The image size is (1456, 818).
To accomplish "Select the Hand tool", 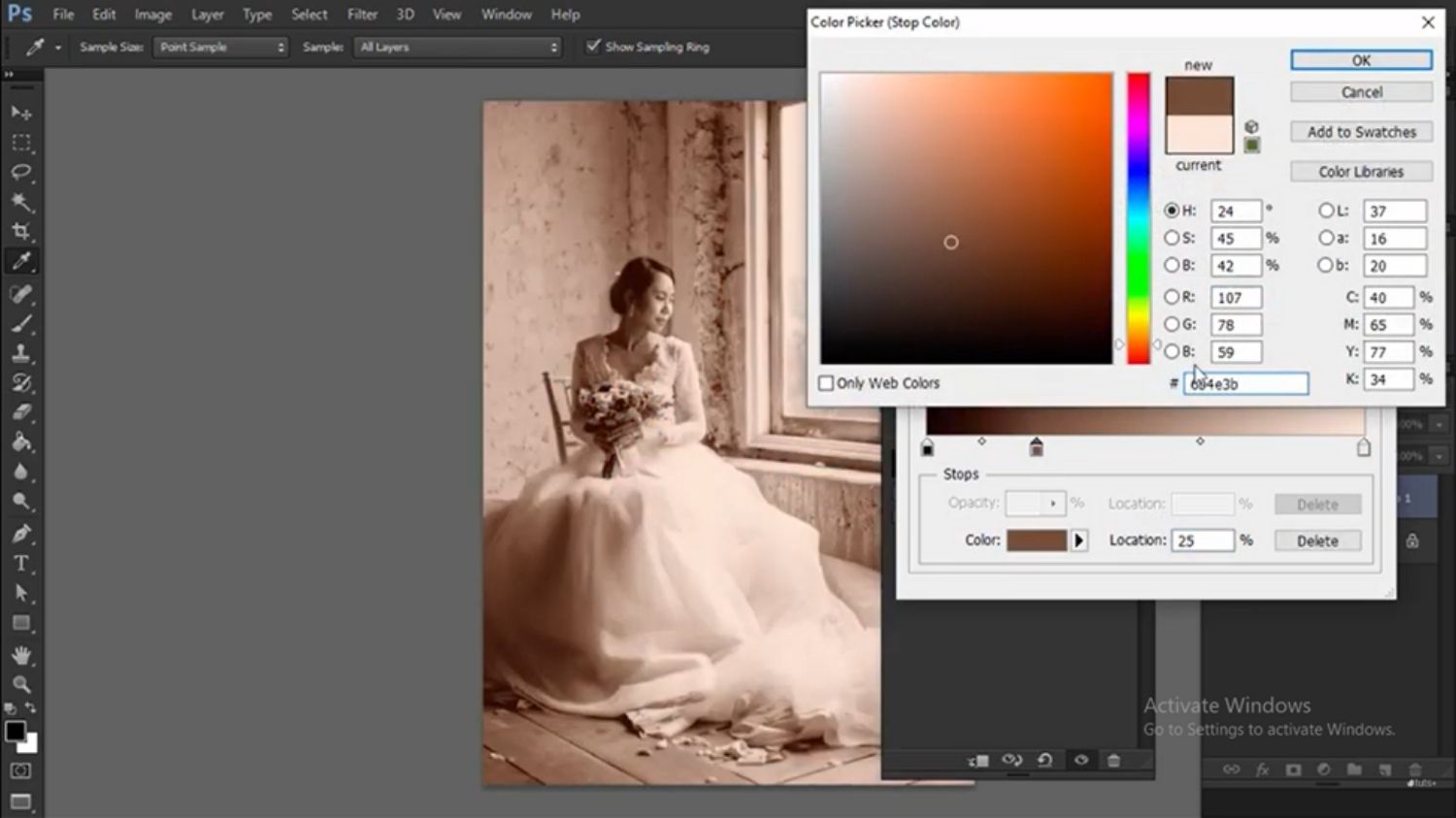I will click(21, 655).
